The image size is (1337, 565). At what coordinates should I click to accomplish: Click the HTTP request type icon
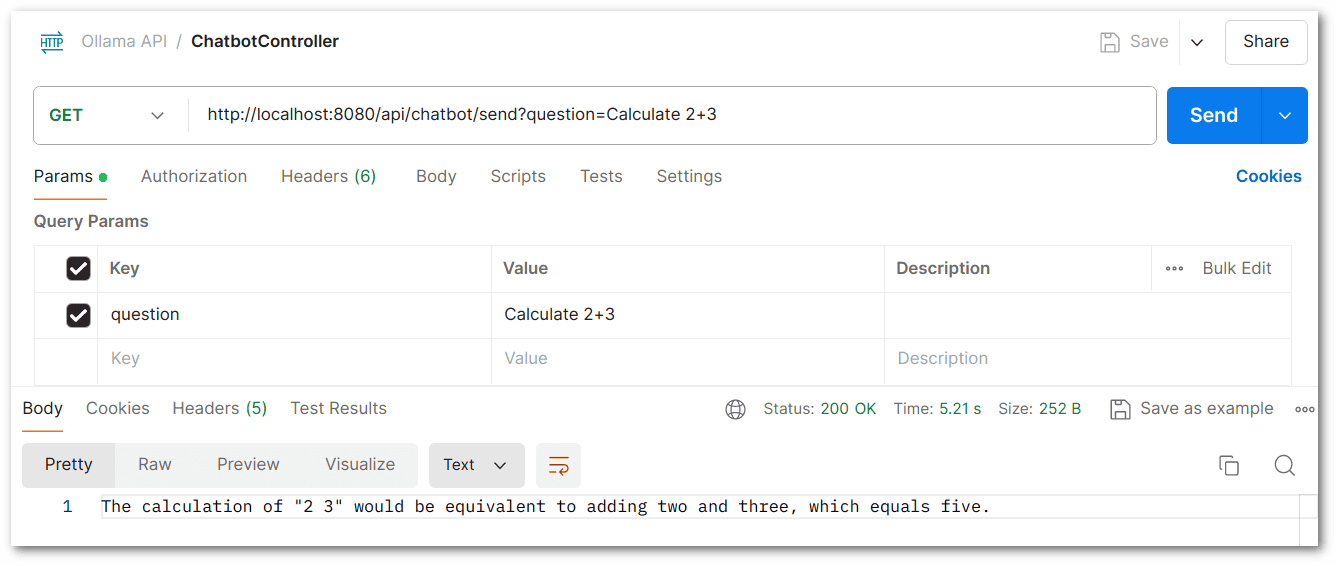point(52,42)
